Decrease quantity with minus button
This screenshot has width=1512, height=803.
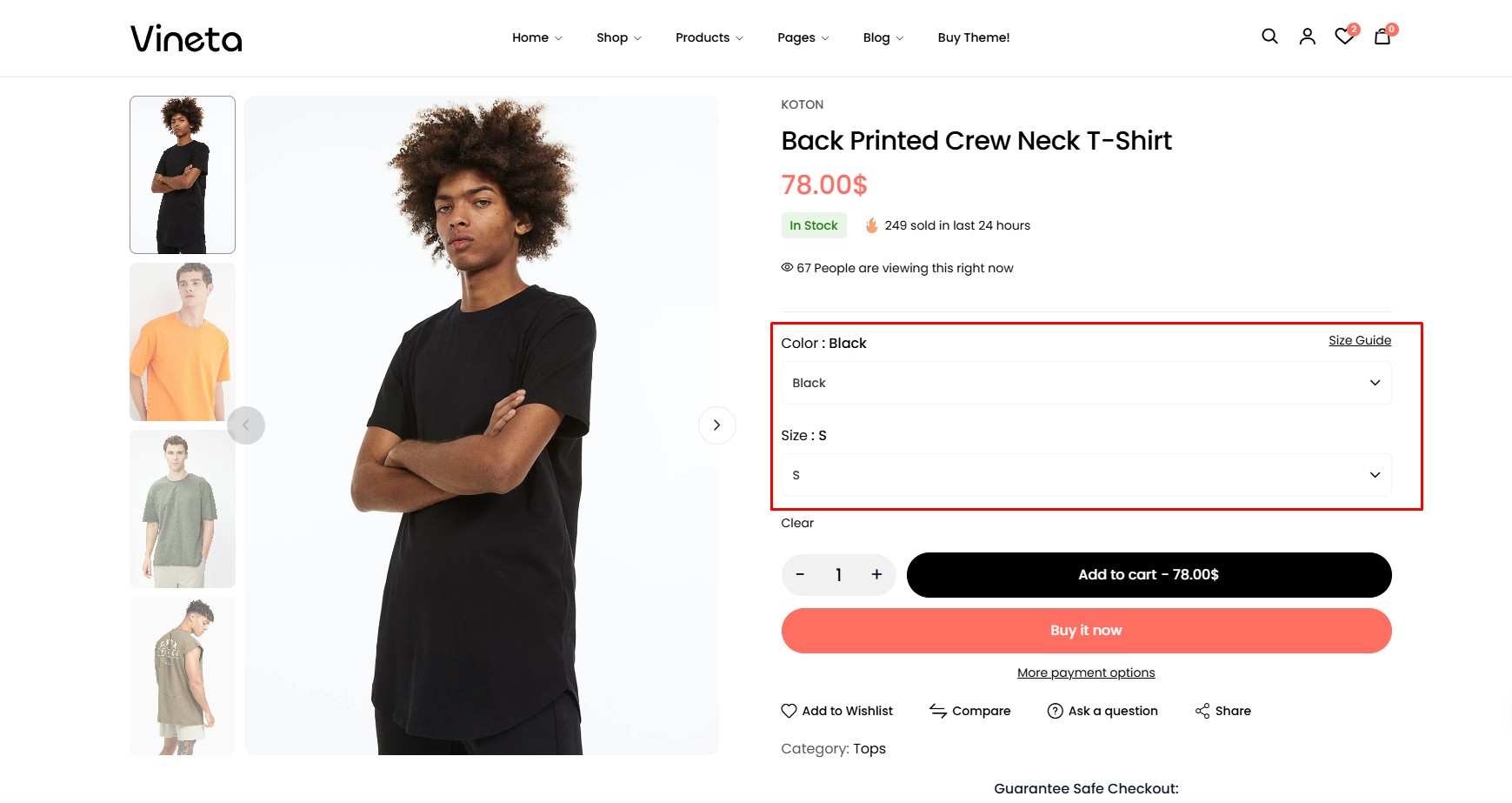800,575
